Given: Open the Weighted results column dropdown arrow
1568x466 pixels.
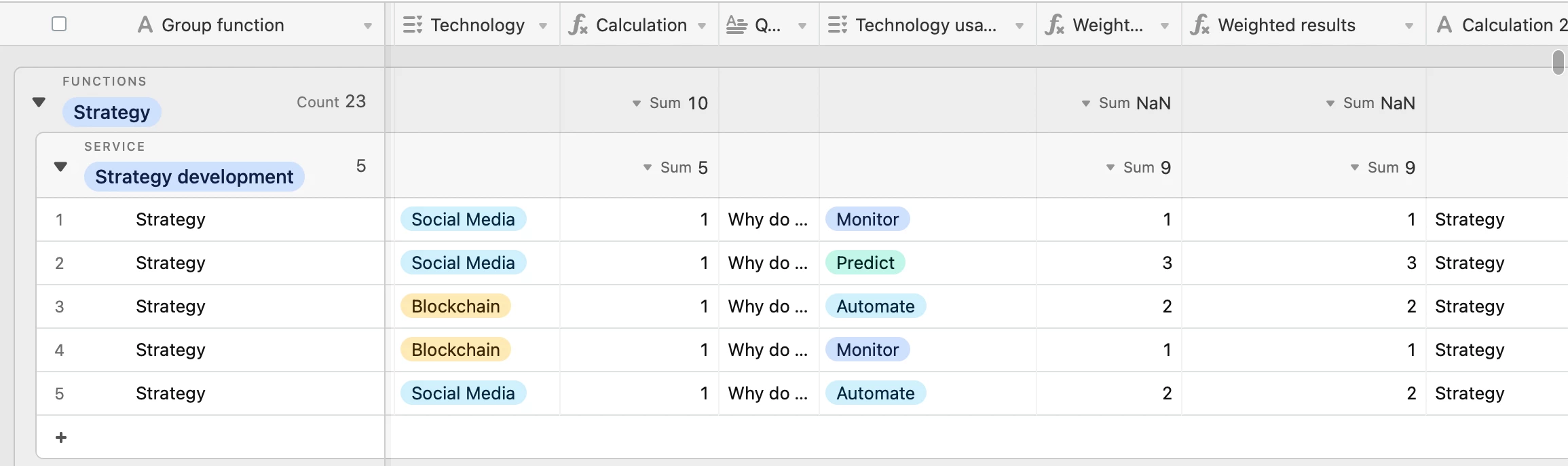Looking at the screenshot, I should click(1409, 26).
